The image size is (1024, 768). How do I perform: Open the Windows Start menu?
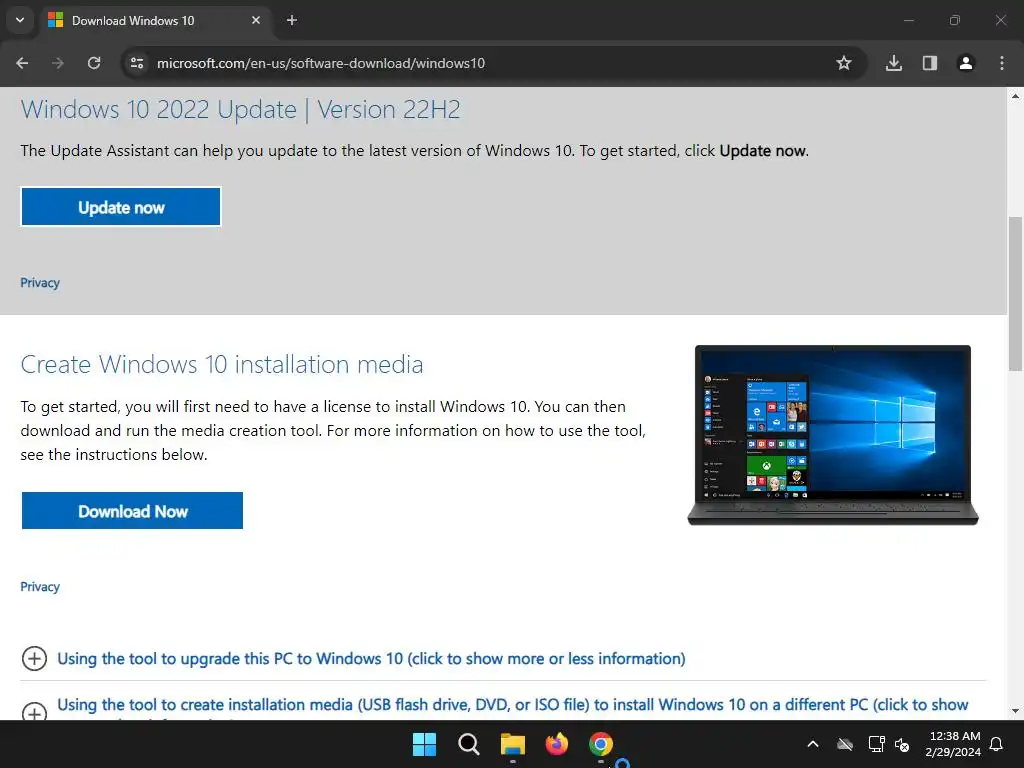coord(424,744)
